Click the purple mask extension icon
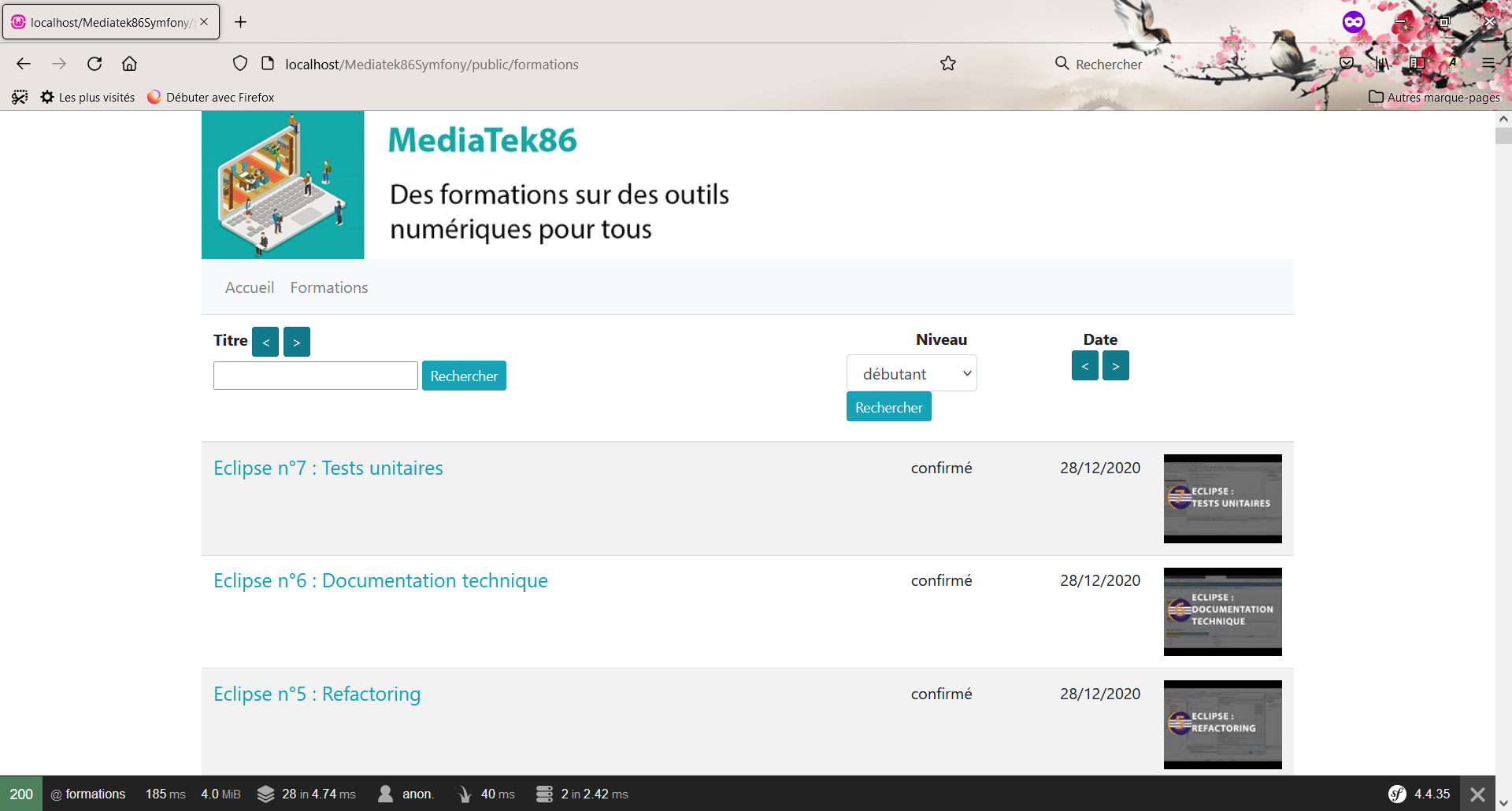 [x=1353, y=22]
